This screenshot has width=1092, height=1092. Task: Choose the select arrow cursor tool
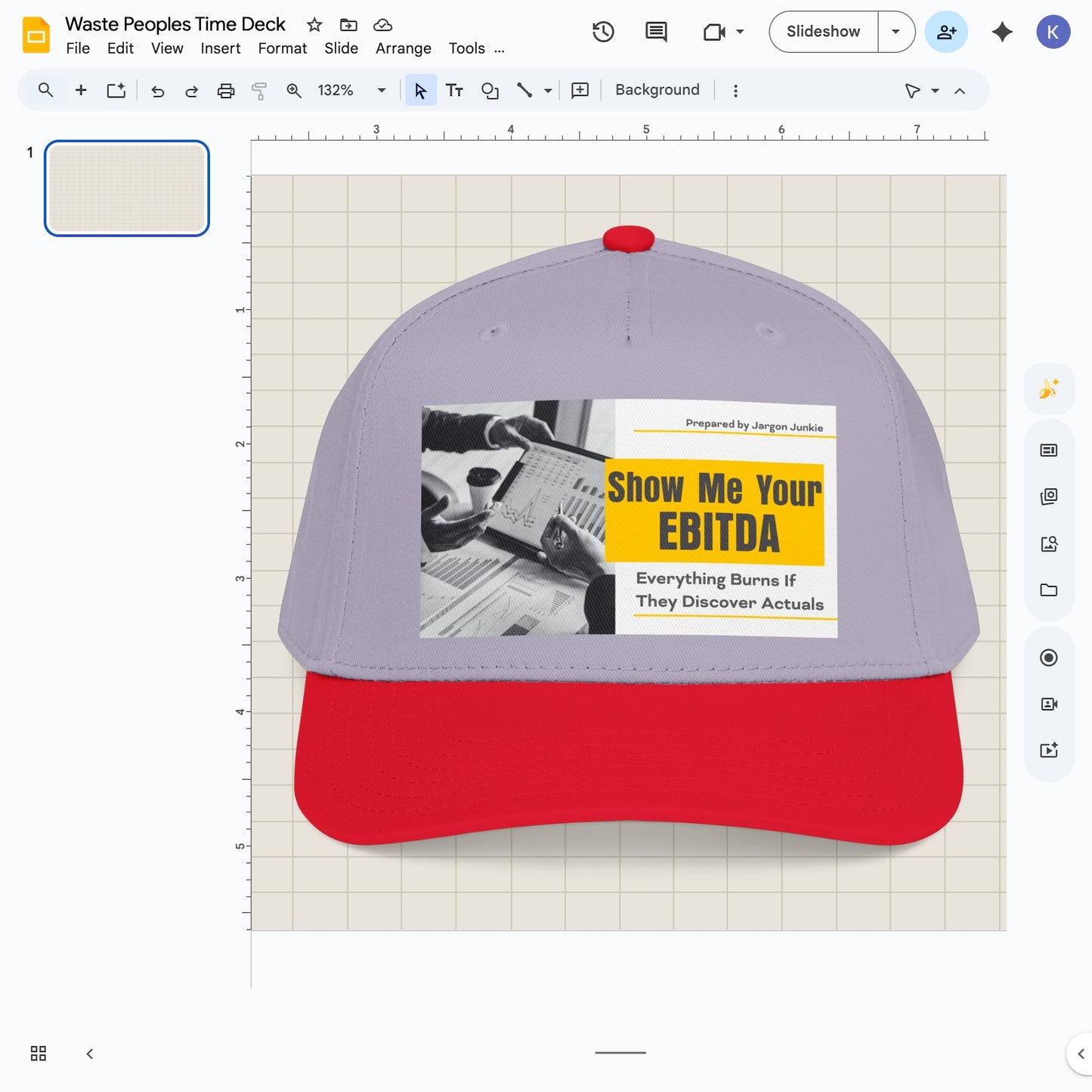pos(421,91)
